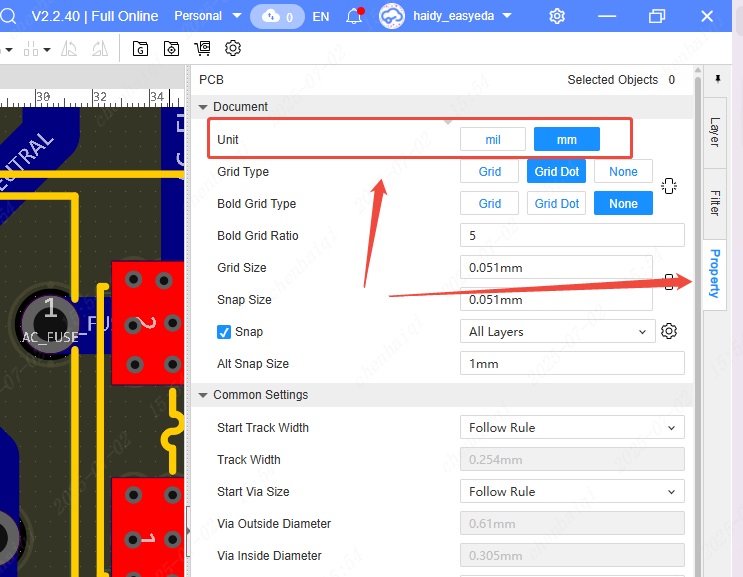
Task: Open the Personal workspace dropdown
Action: (x=207, y=16)
